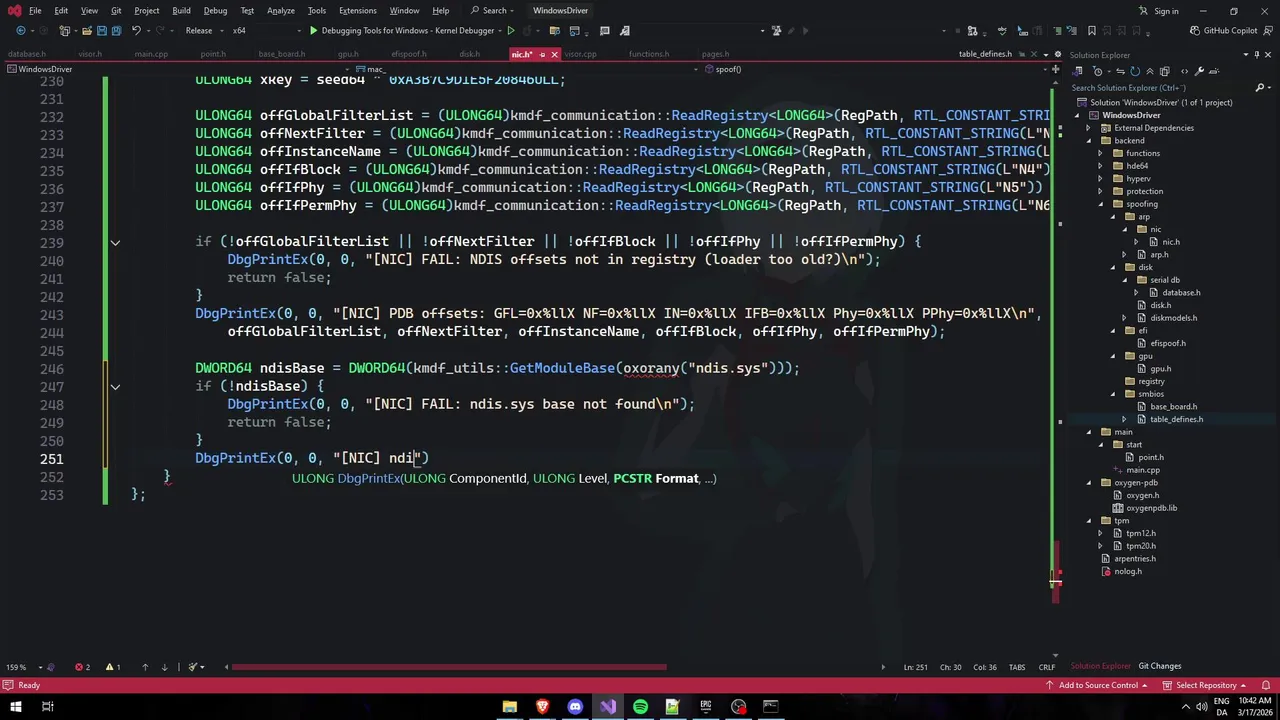Start debugging with the green play icon
The height and width of the screenshot is (720, 1280).
coord(313,31)
